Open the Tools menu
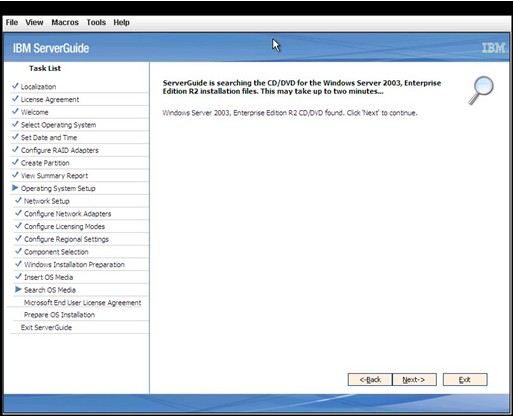This screenshot has width=513, height=416. tap(96, 22)
